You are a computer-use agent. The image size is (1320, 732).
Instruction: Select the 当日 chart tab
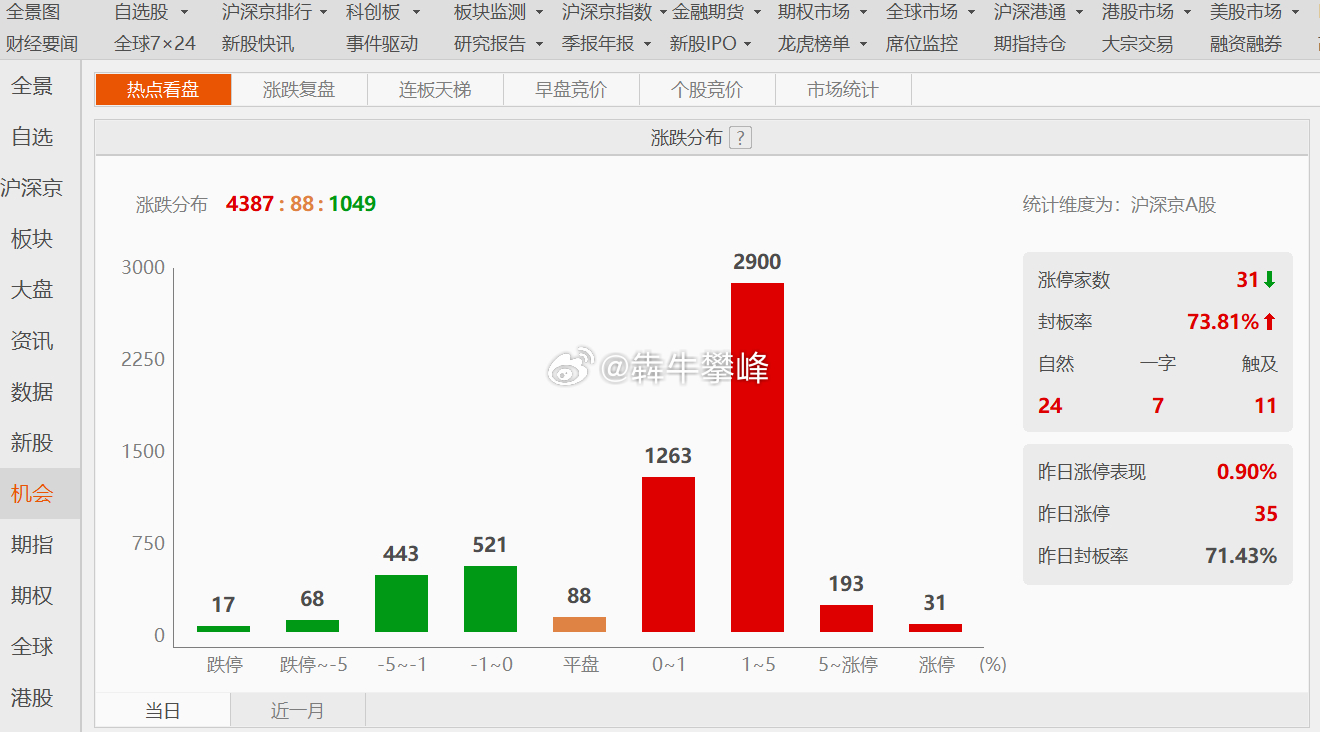click(x=163, y=711)
